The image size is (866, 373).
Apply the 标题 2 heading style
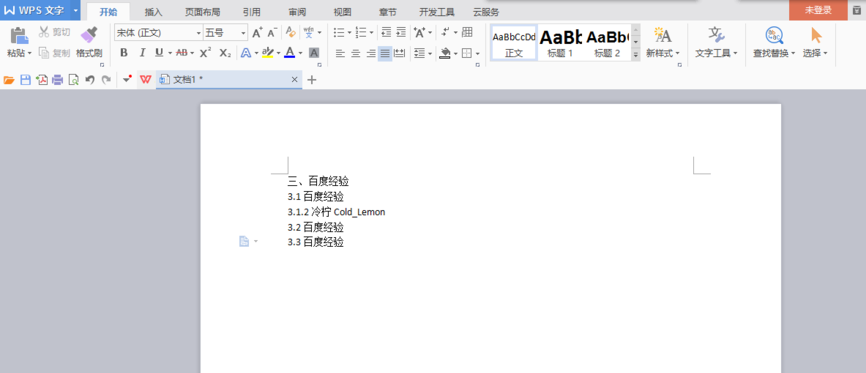[x=607, y=43]
